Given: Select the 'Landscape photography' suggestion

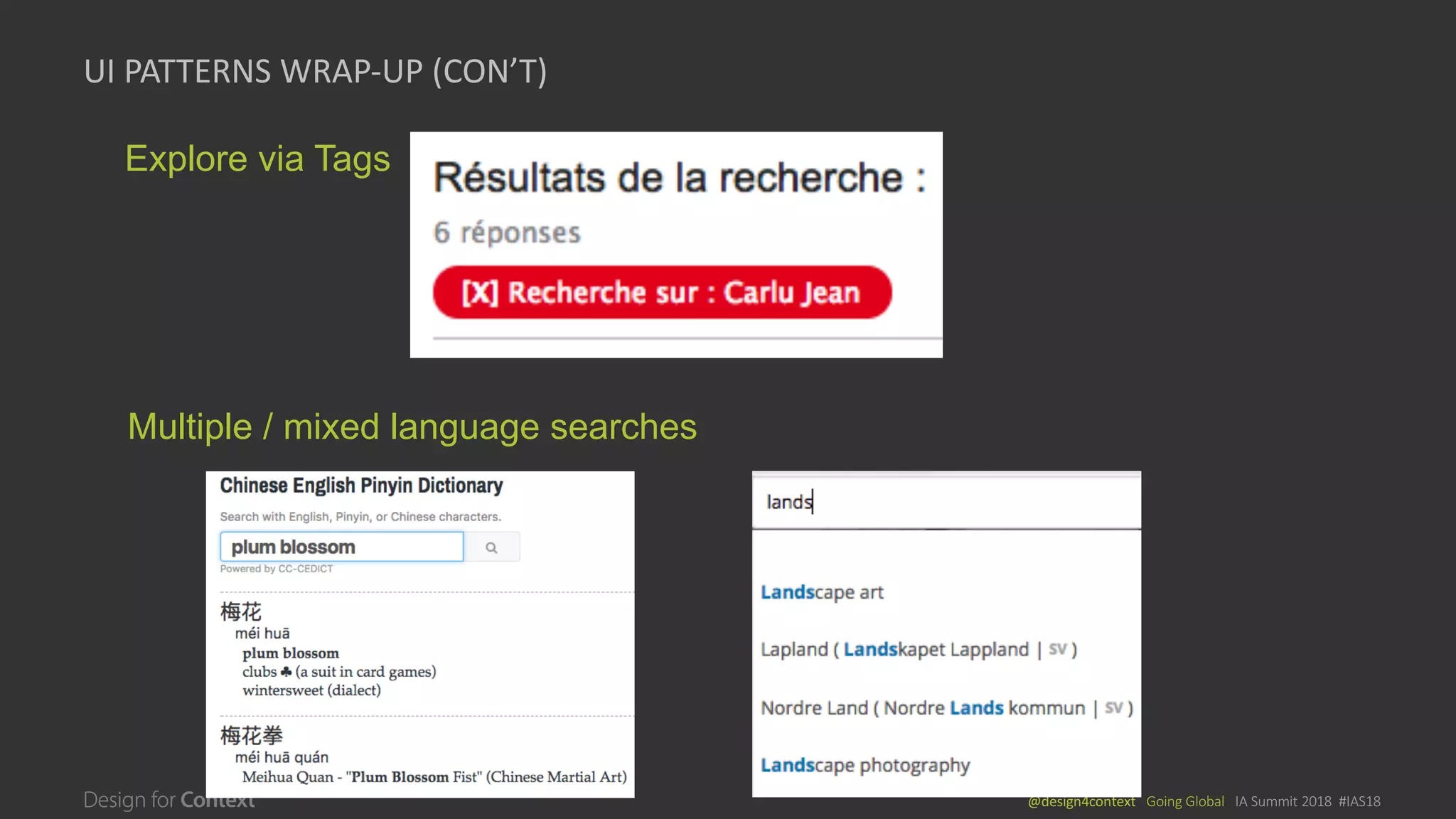Looking at the screenshot, I should (x=865, y=766).
